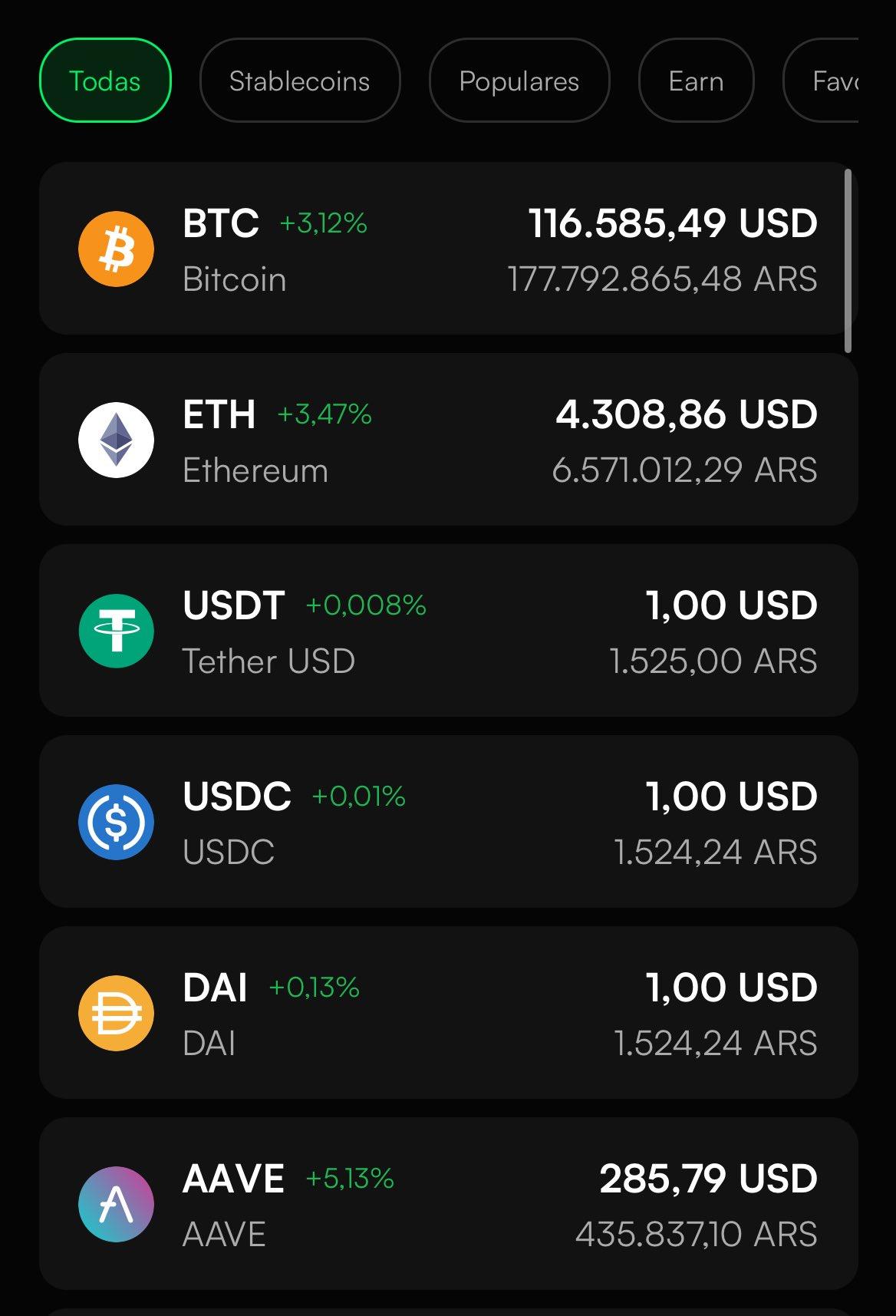This screenshot has height=1316, width=896.
Task: Click the USDT ticker label
Action: tap(234, 605)
